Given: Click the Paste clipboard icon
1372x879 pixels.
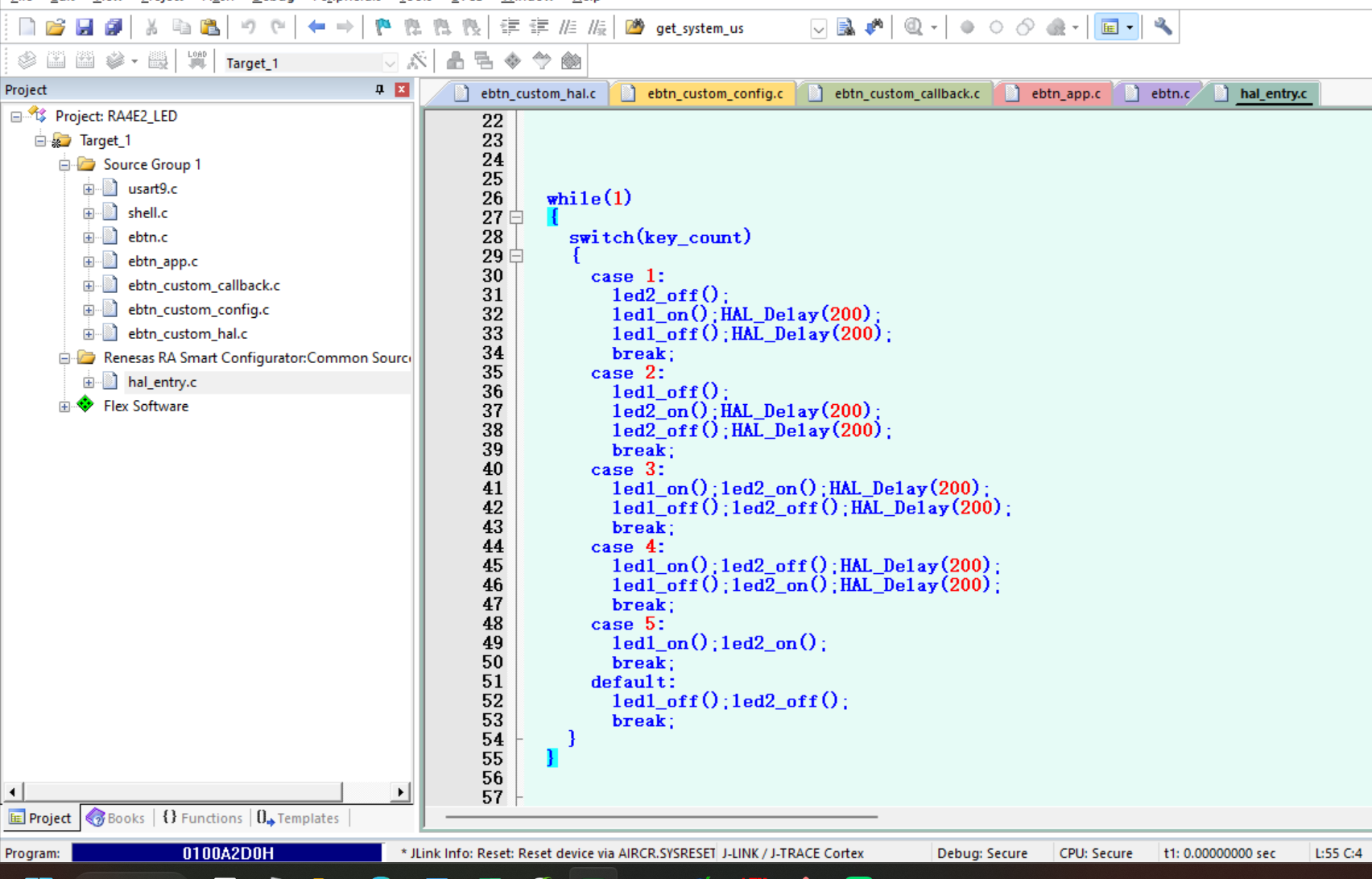Looking at the screenshot, I should pyautogui.click(x=210, y=27).
